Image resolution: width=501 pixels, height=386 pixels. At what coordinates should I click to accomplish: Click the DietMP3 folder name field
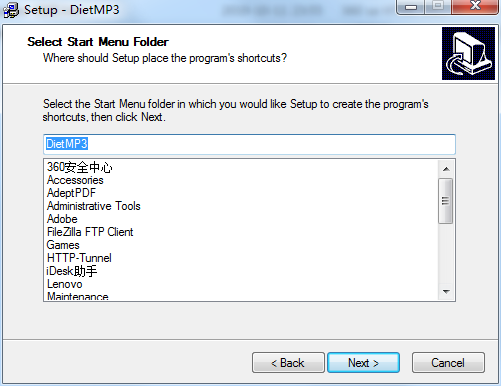[x=249, y=144]
